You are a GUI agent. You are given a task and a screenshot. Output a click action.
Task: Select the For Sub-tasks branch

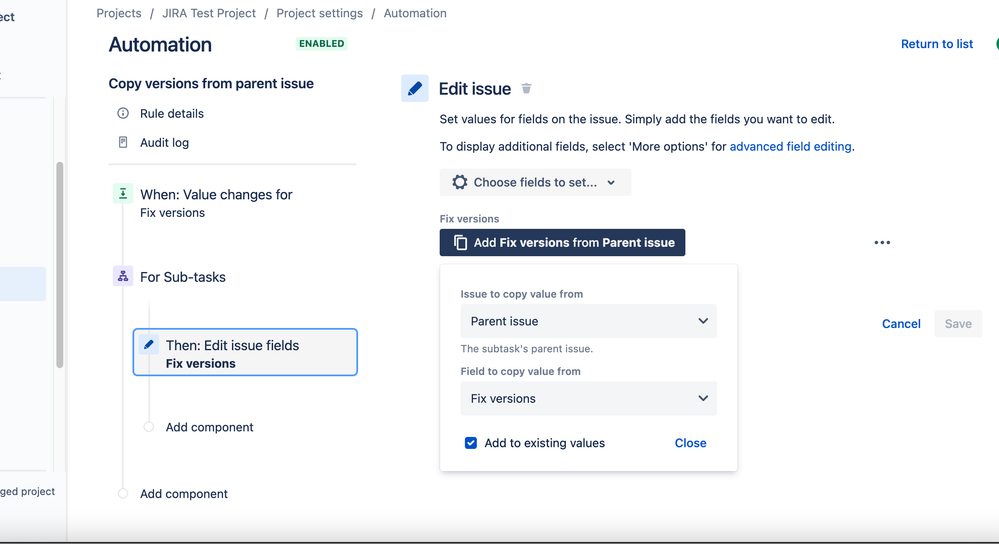183,277
